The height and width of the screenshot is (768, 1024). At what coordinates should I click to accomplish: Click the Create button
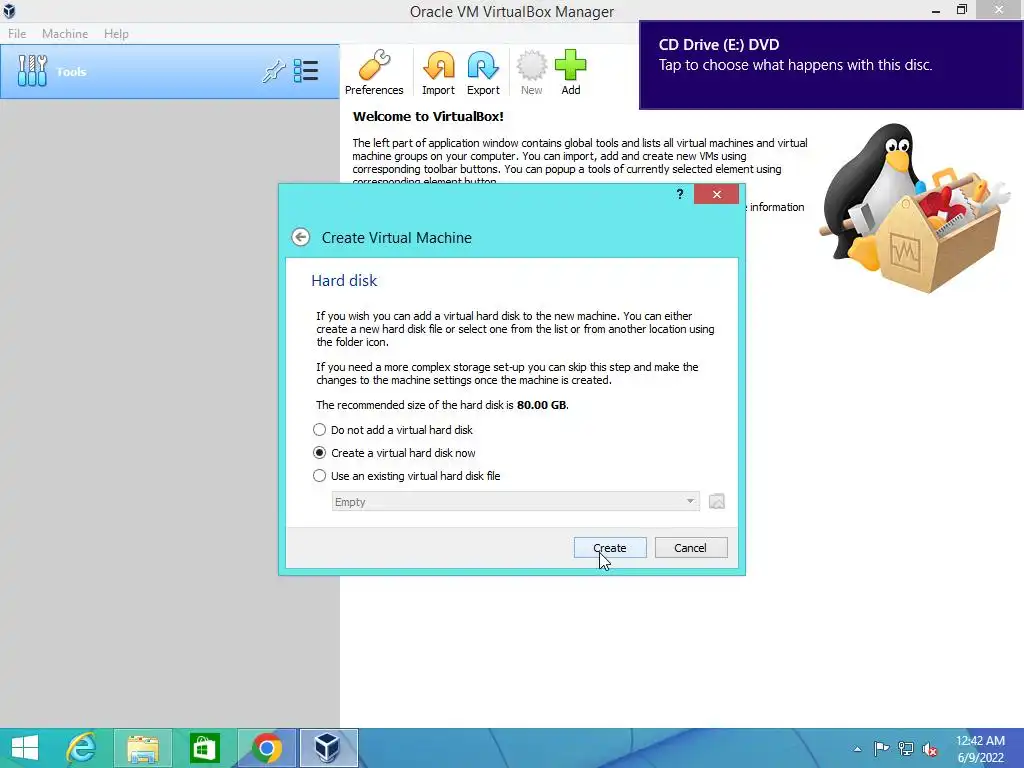pyautogui.click(x=610, y=548)
